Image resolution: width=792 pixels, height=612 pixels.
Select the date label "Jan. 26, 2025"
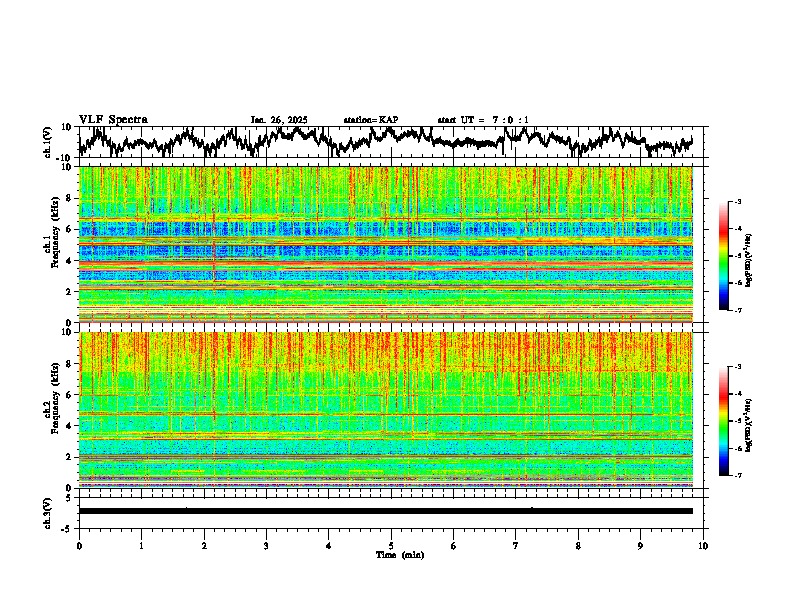click(x=279, y=120)
